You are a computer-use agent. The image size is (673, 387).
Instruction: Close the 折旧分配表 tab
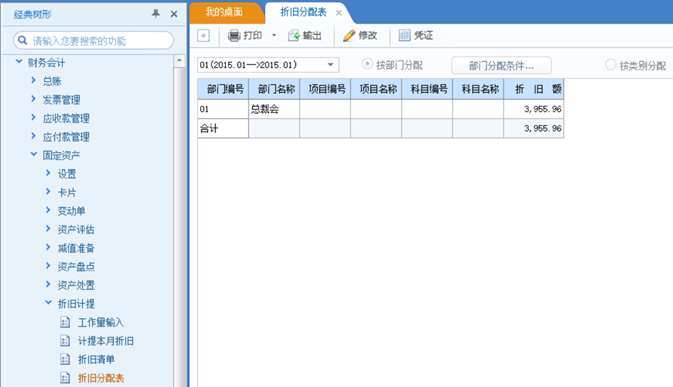[x=339, y=13]
